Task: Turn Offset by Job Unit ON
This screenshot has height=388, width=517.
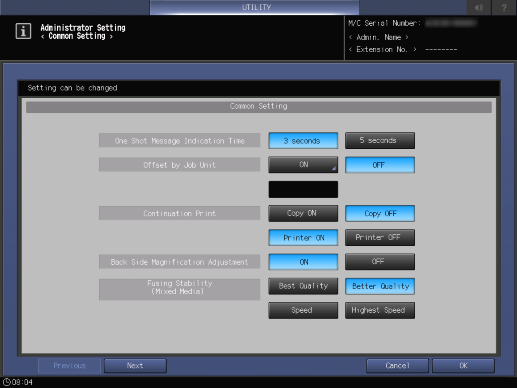Action: [303, 165]
